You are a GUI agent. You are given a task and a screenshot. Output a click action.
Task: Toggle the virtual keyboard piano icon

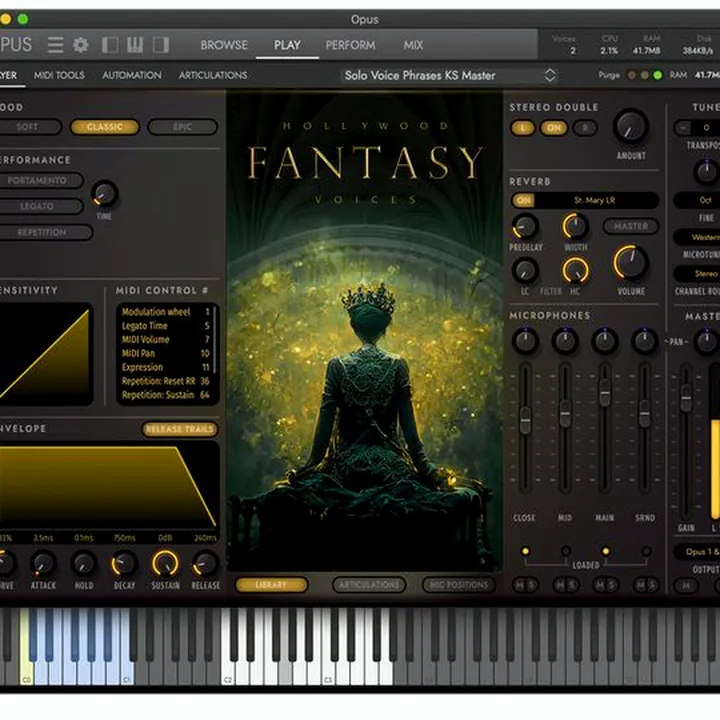pyautogui.click(x=135, y=45)
